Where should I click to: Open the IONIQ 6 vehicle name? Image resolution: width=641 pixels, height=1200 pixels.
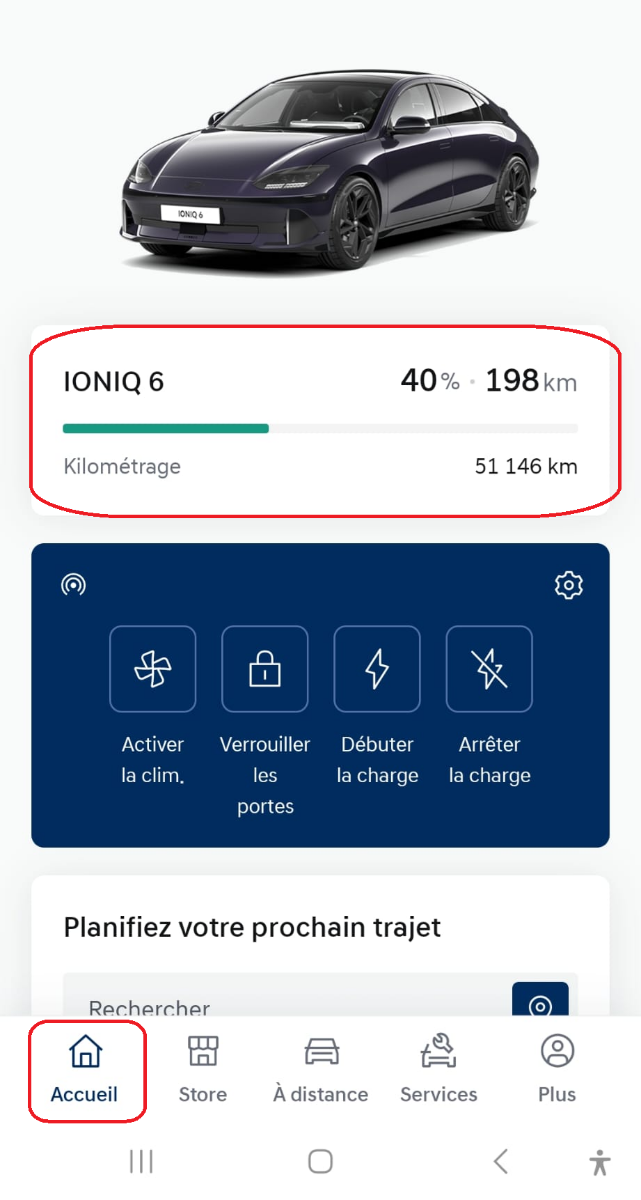click(x=114, y=382)
